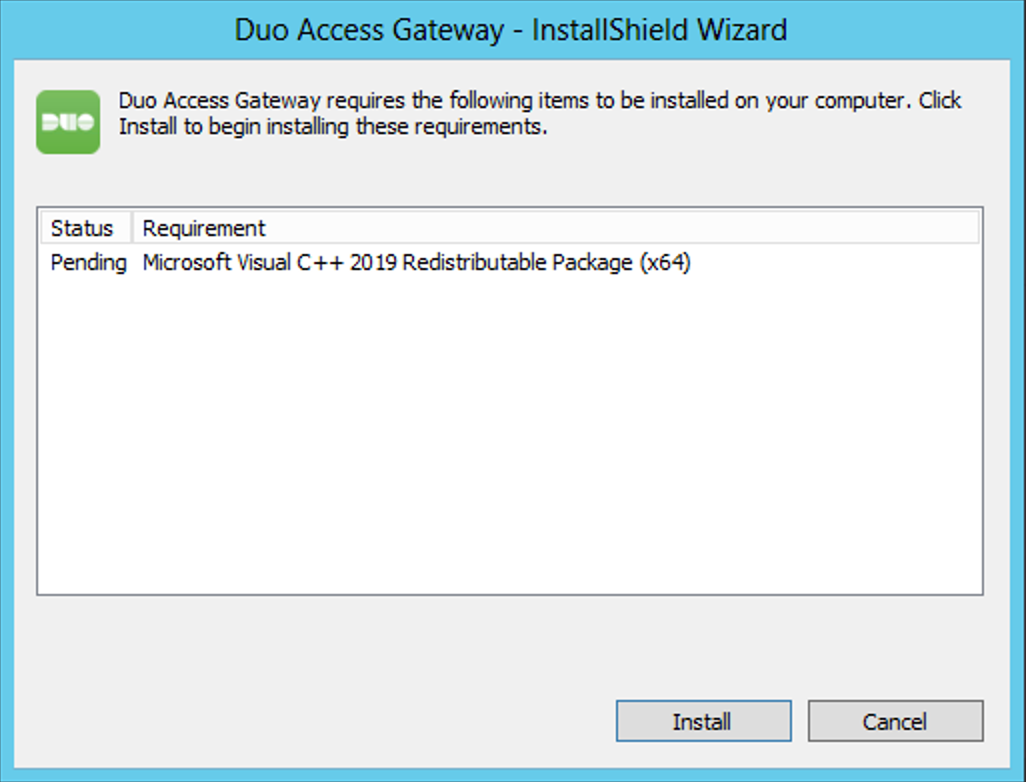Click the divider between Status and Requirement columns

point(131,228)
